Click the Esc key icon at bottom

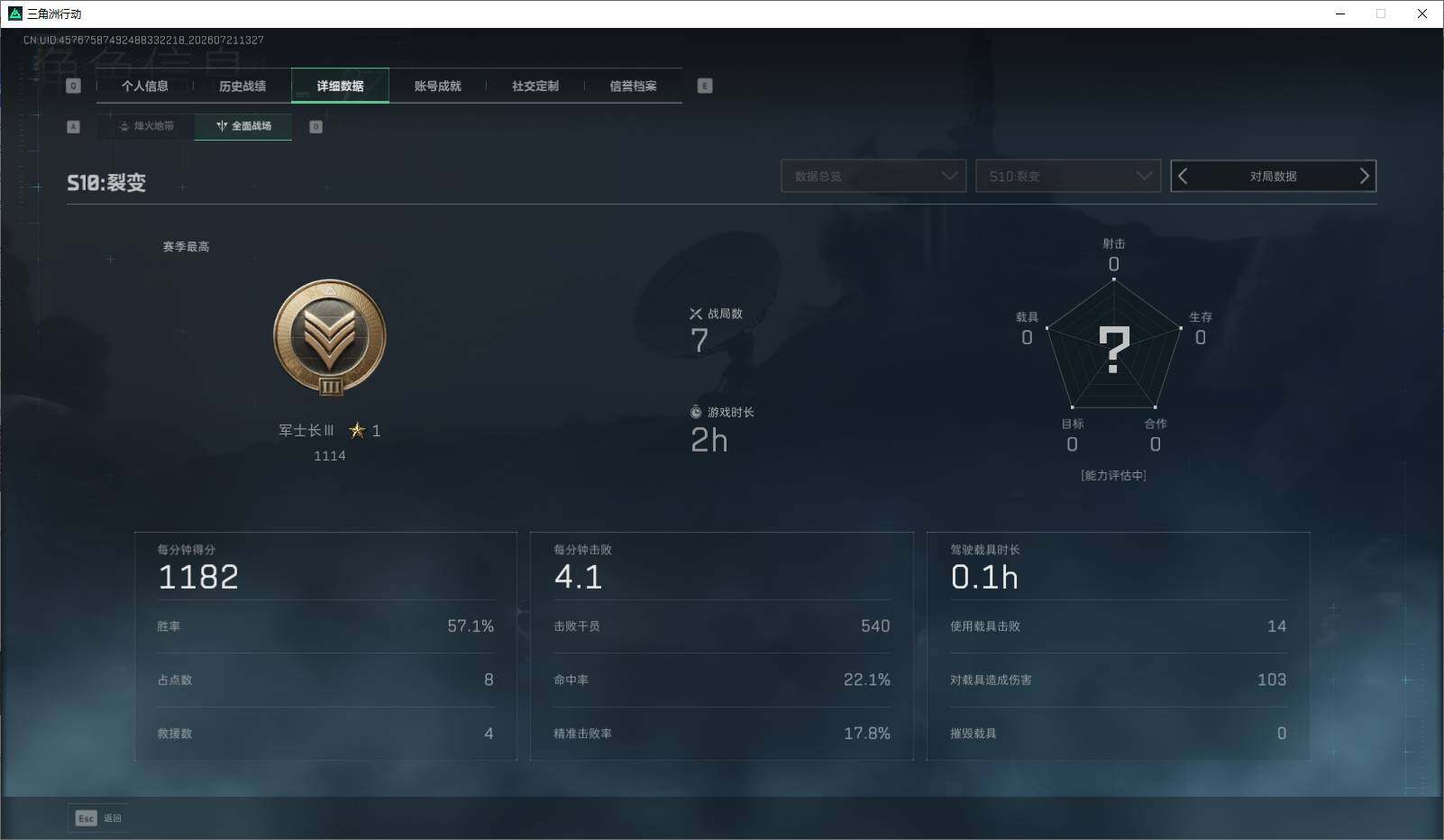(x=86, y=818)
